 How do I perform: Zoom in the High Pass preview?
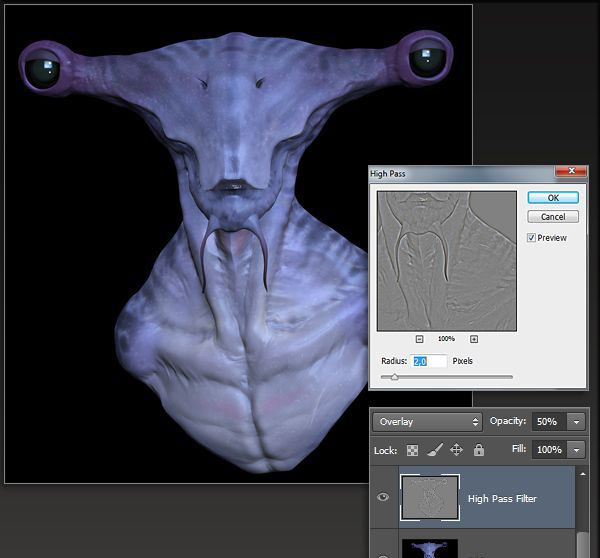[474, 339]
